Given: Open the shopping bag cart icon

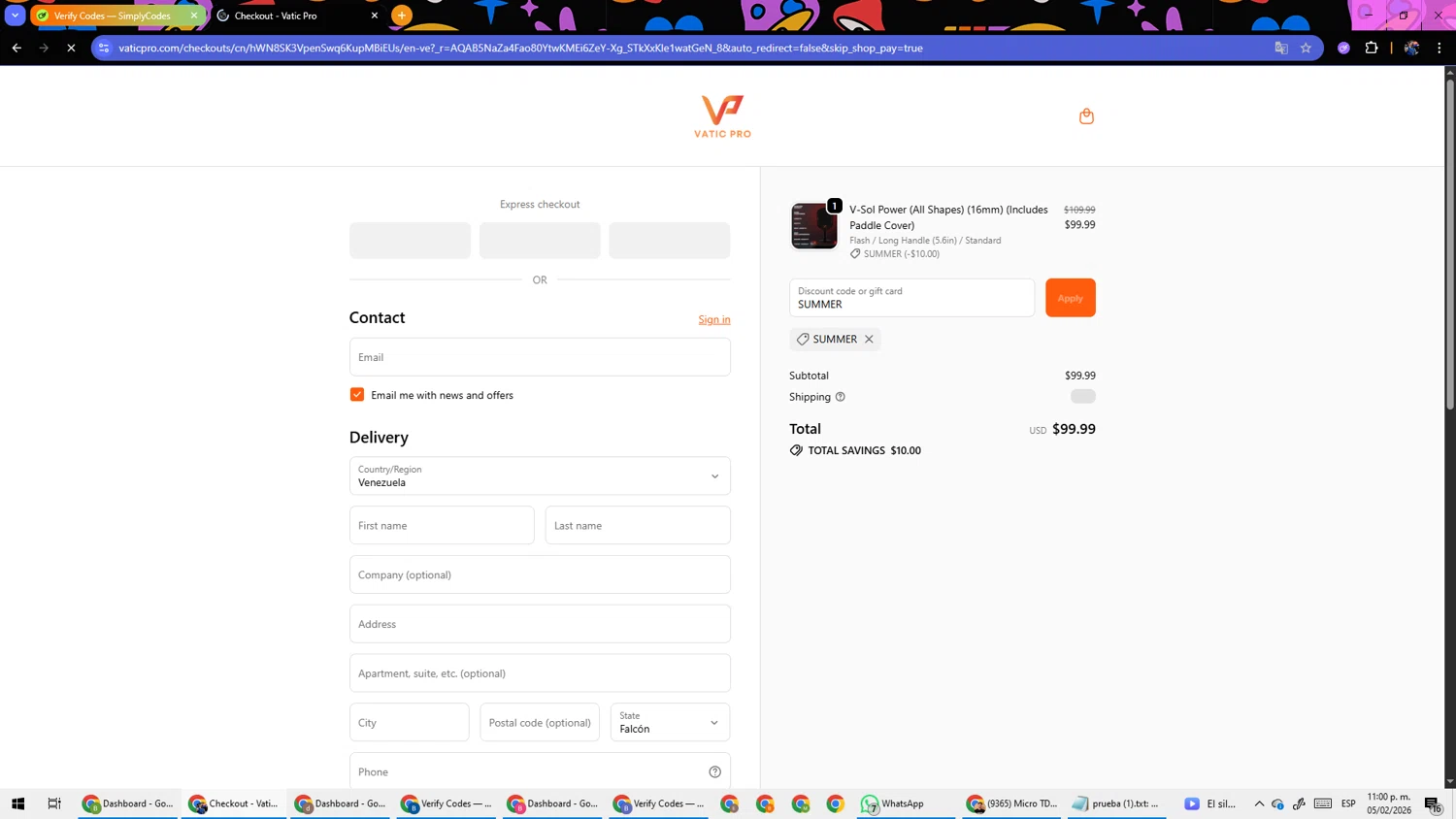Looking at the screenshot, I should (1086, 116).
